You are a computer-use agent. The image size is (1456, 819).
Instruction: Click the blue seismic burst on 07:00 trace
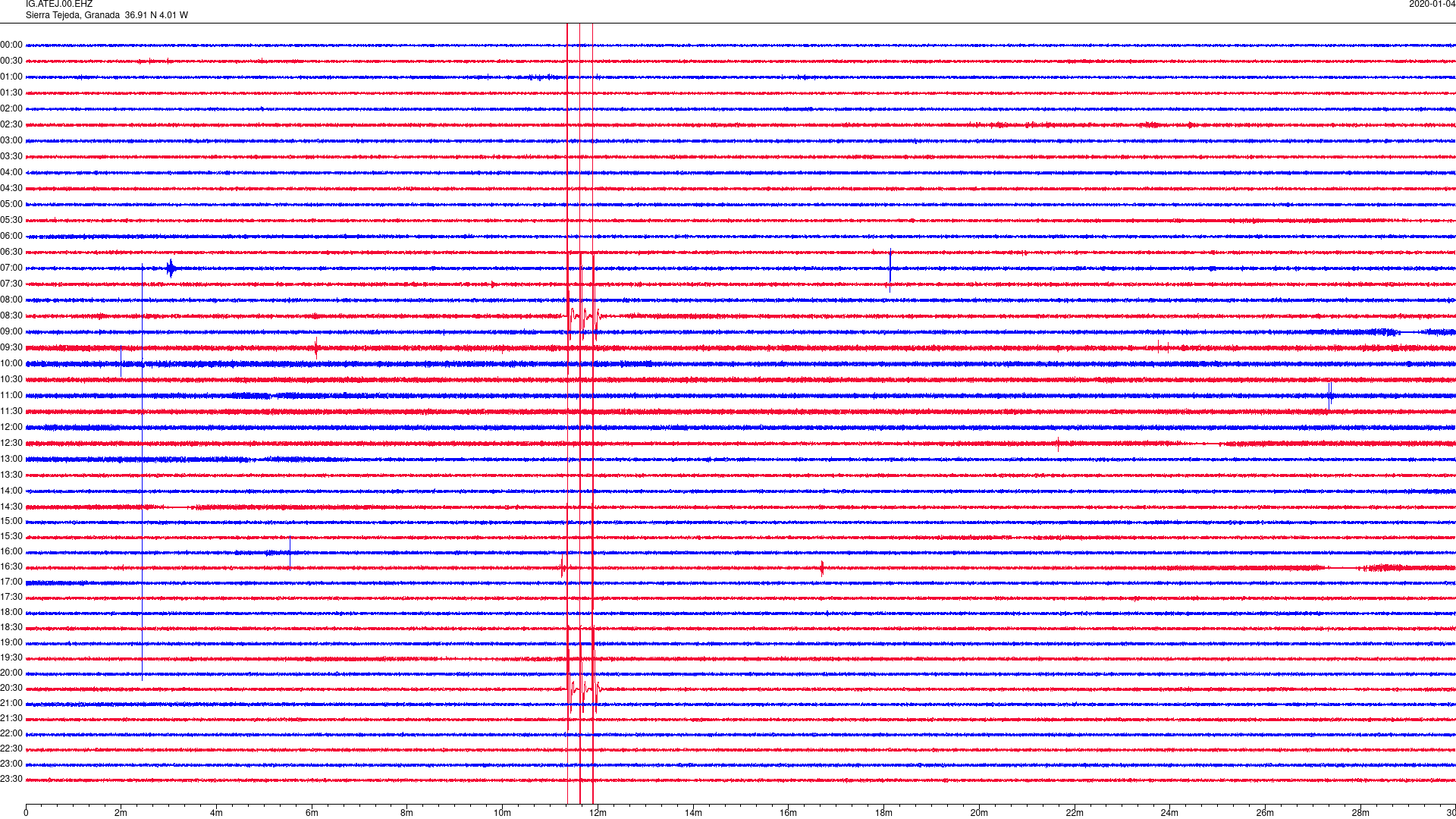coord(171,268)
